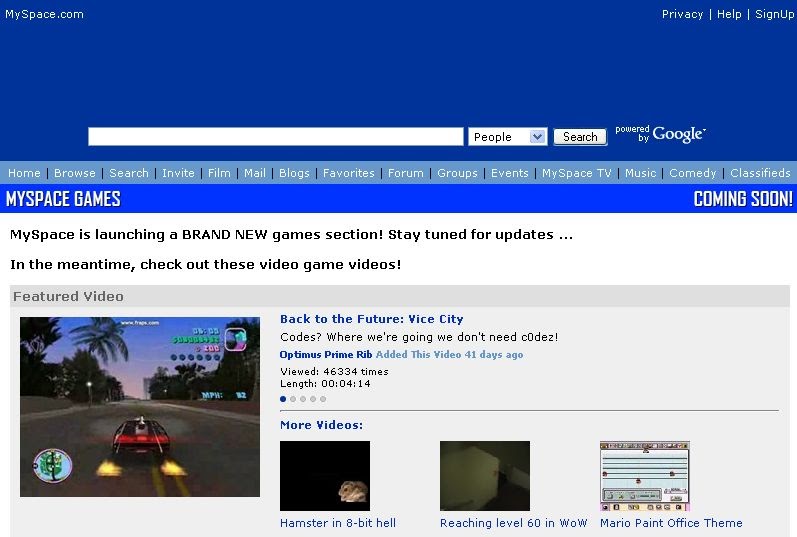Open Search in navigation bar
This screenshot has height=537, width=797.
129,173
